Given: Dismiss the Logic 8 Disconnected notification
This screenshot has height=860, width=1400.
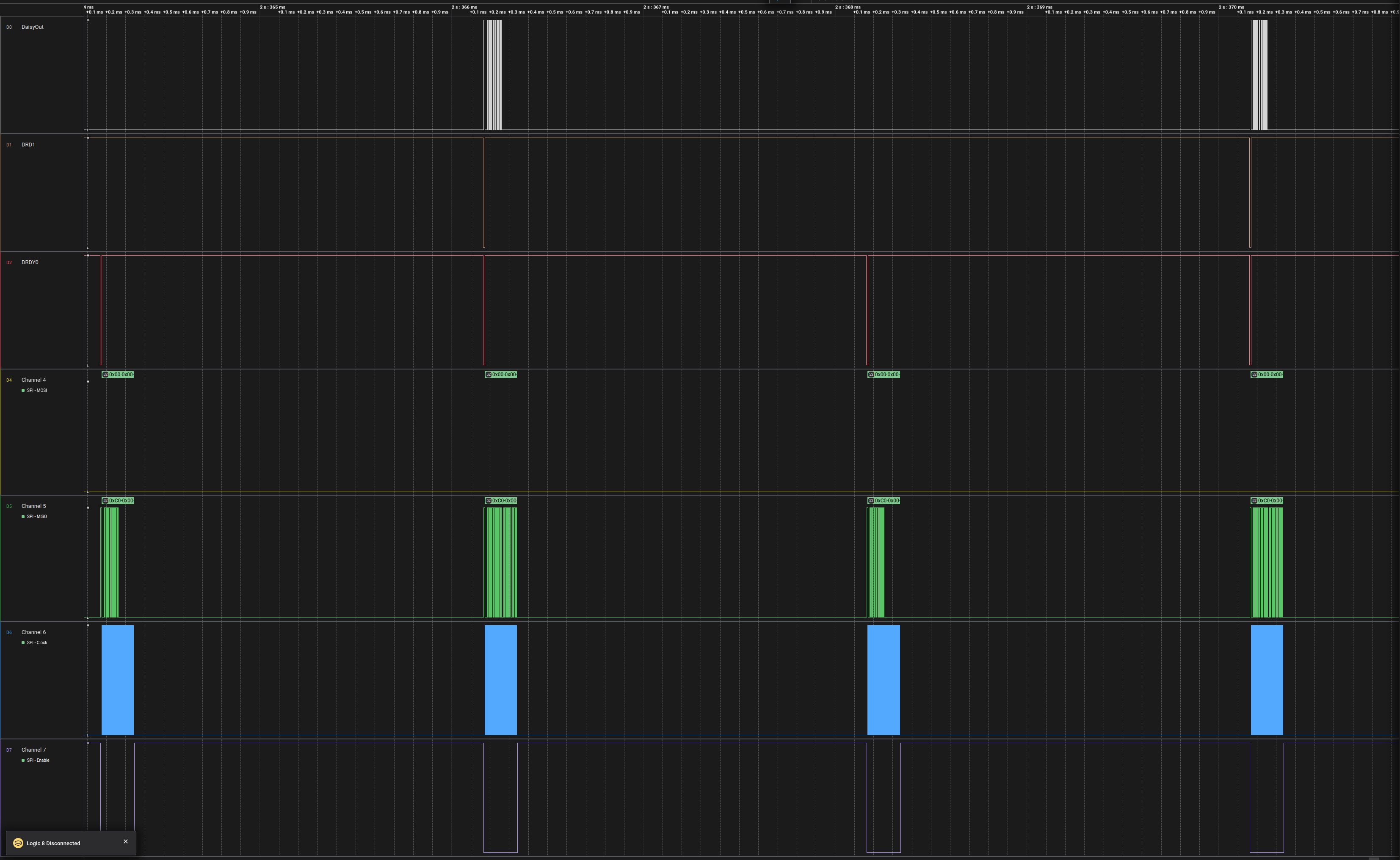Looking at the screenshot, I should (x=126, y=841).
